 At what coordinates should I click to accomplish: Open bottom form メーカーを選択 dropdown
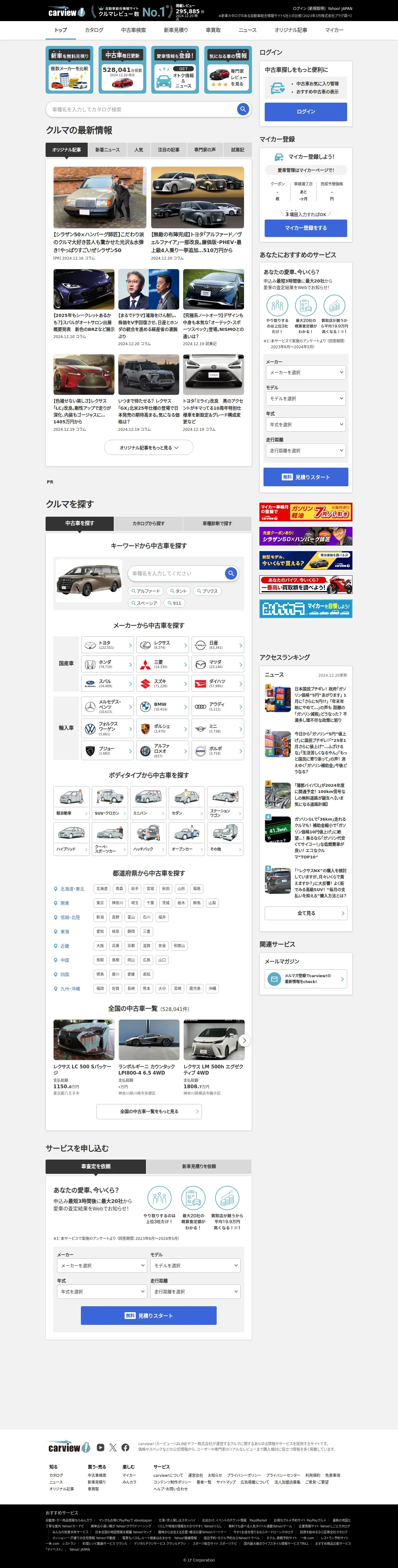[102, 1266]
